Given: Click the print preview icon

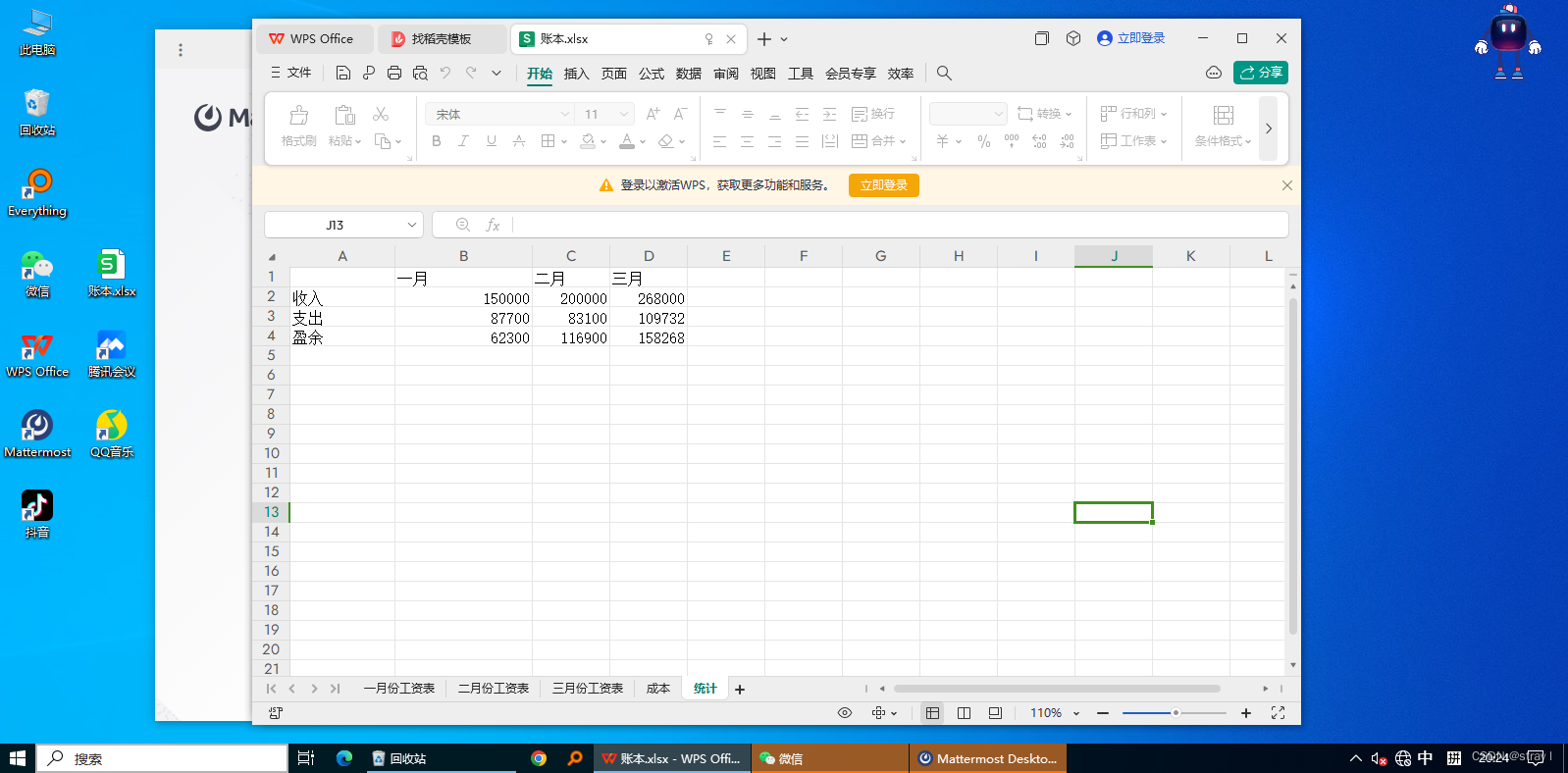Looking at the screenshot, I should [420, 73].
